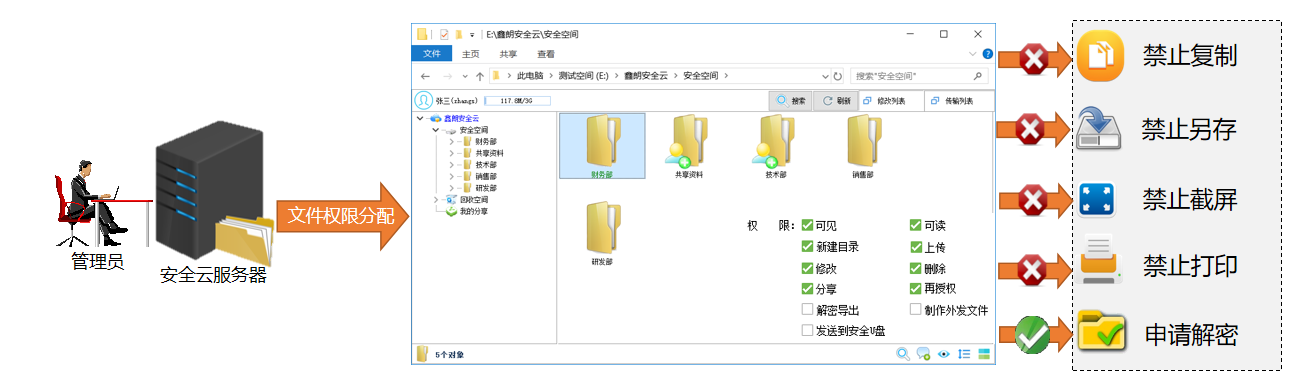Expand the 共享资料 tree node
The image size is (1295, 387).
click(x=452, y=153)
